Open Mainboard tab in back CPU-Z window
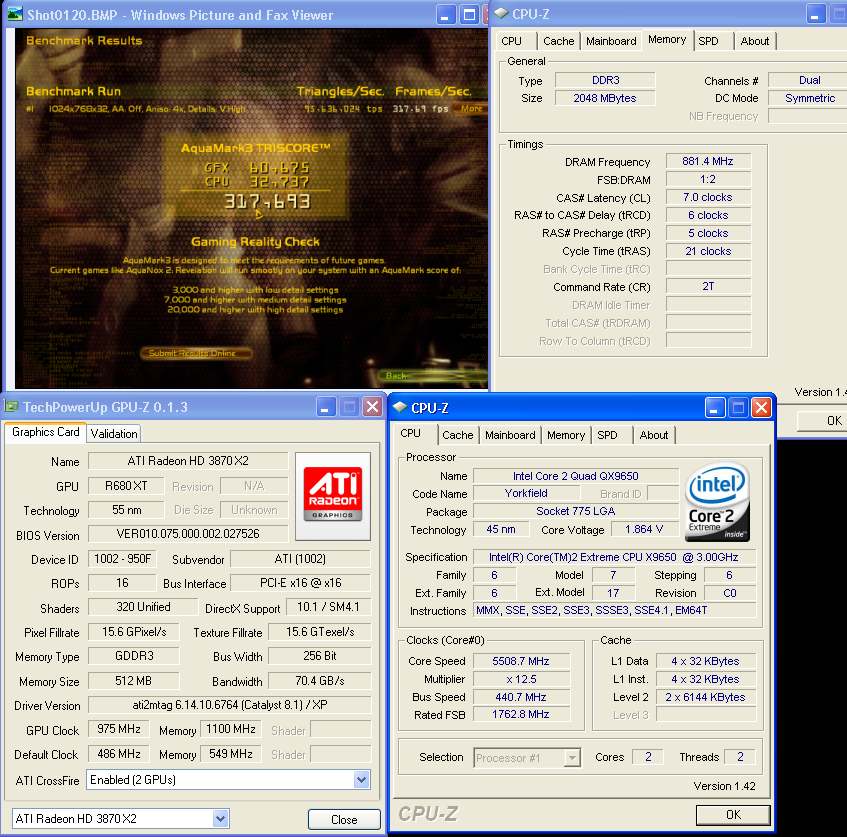This screenshot has height=837, width=847. click(x=611, y=41)
